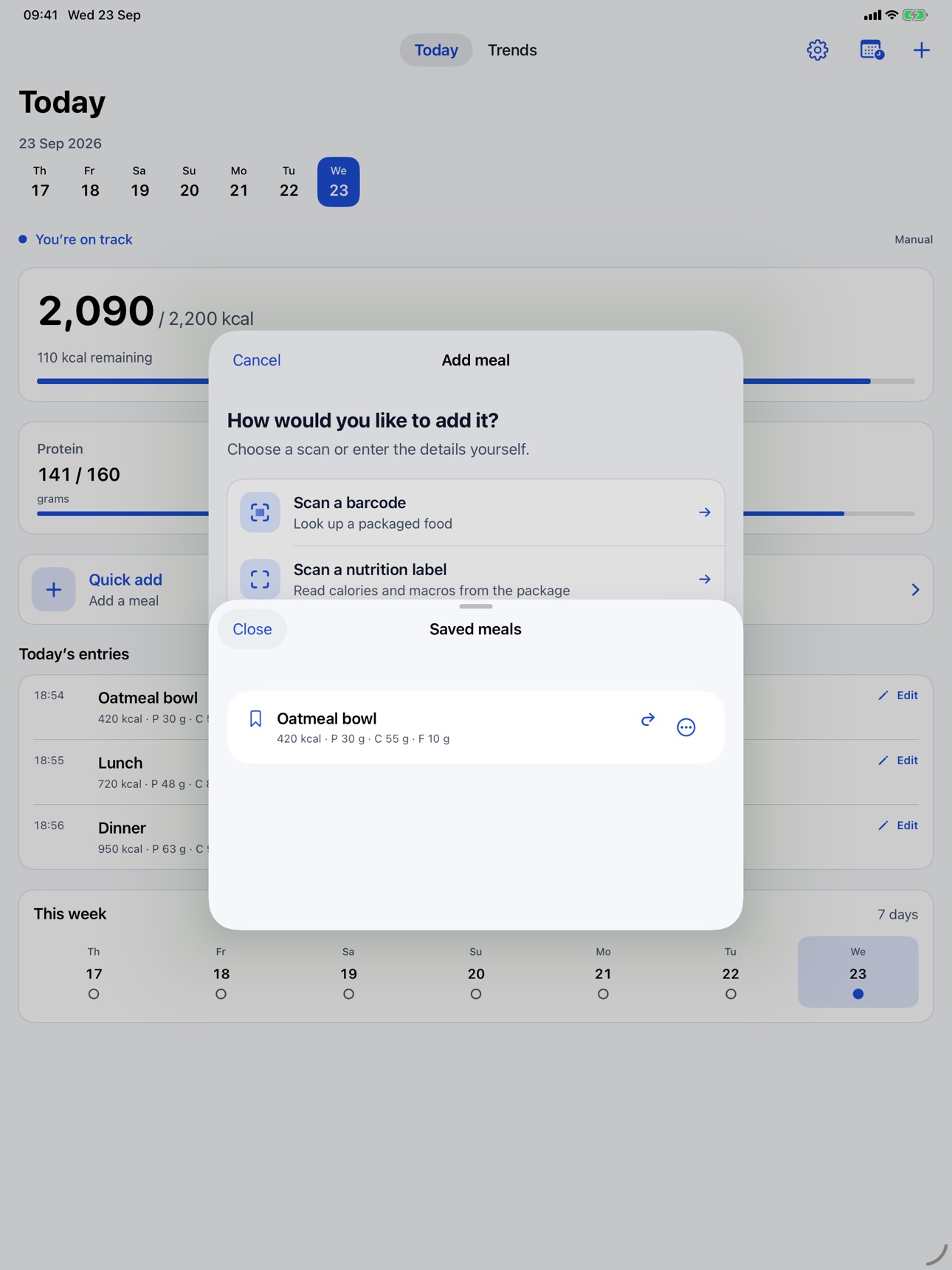Select Saturday 19 in This week

348,972
